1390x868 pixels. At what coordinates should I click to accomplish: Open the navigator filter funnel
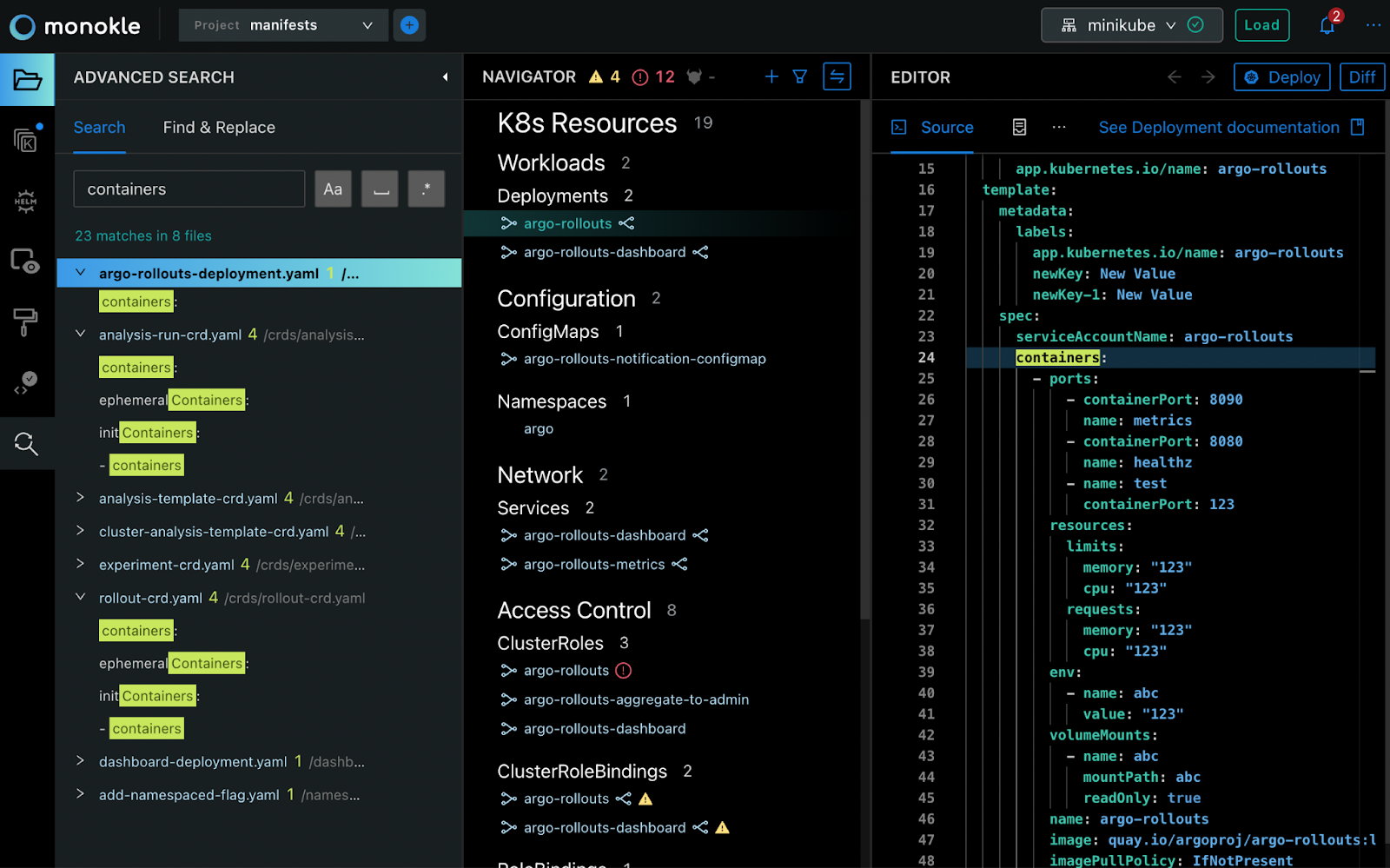800,76
